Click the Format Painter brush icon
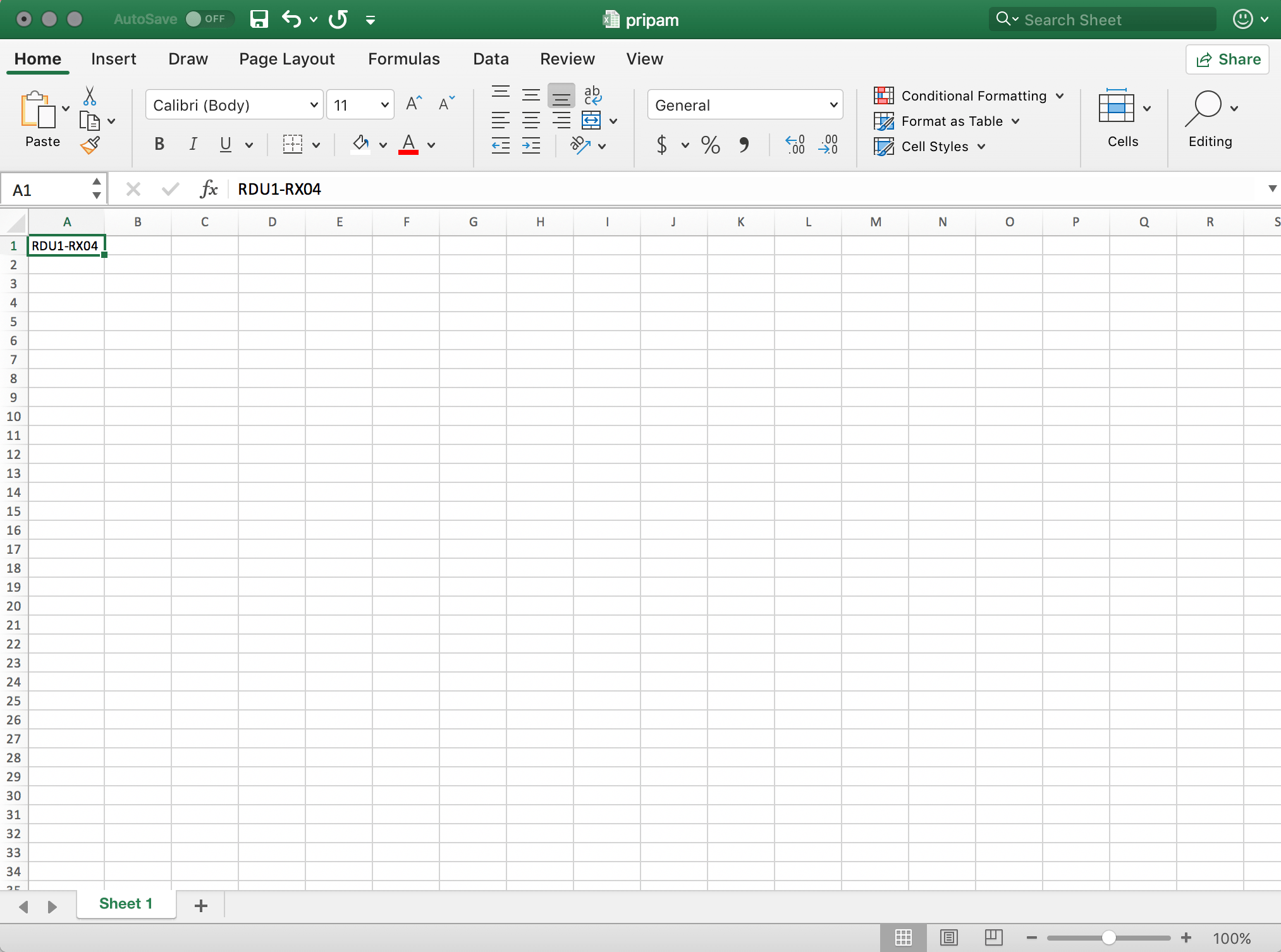 coord(90,146)
